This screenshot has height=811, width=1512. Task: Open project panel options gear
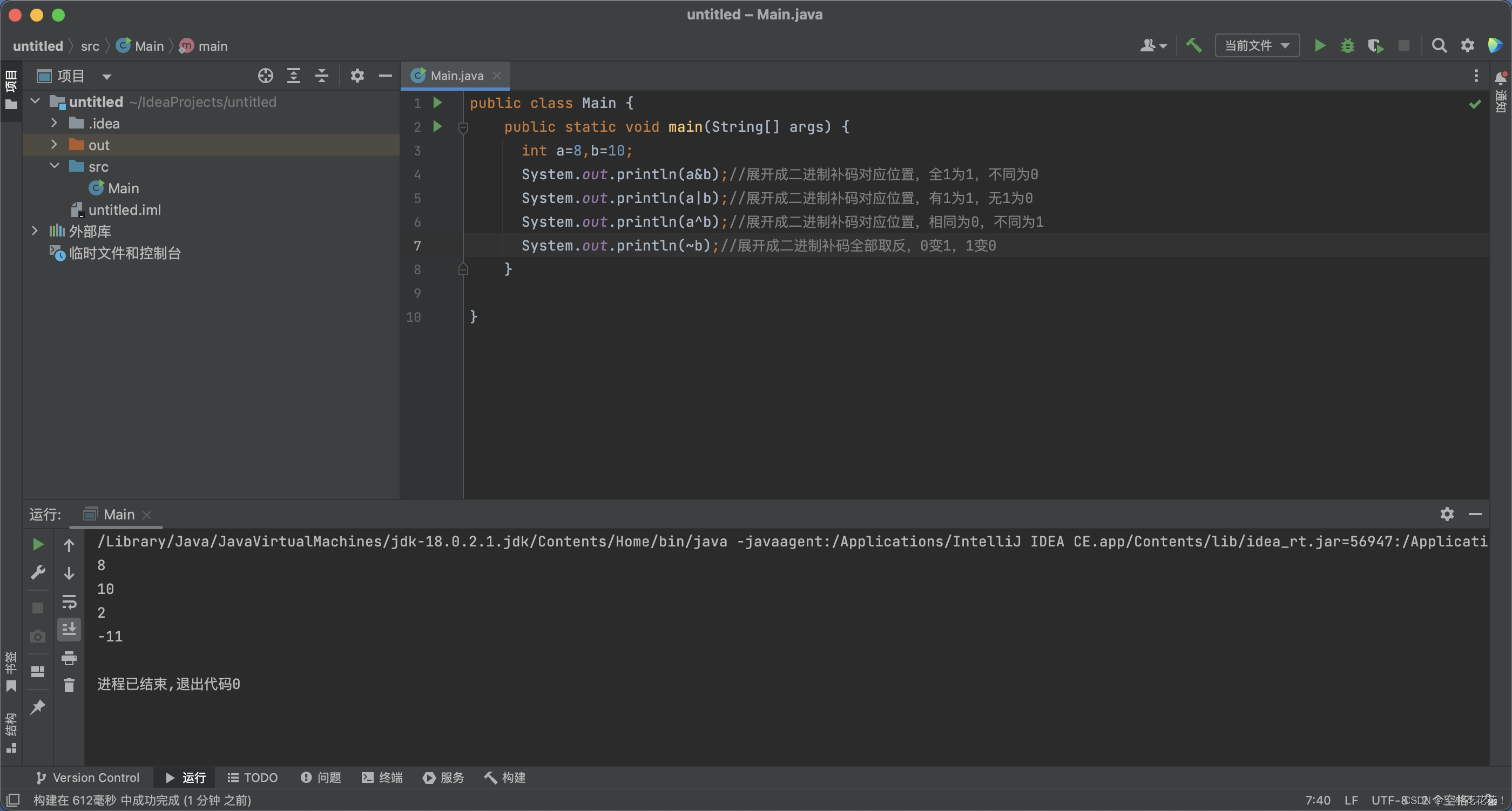click(x=357, y=76)
